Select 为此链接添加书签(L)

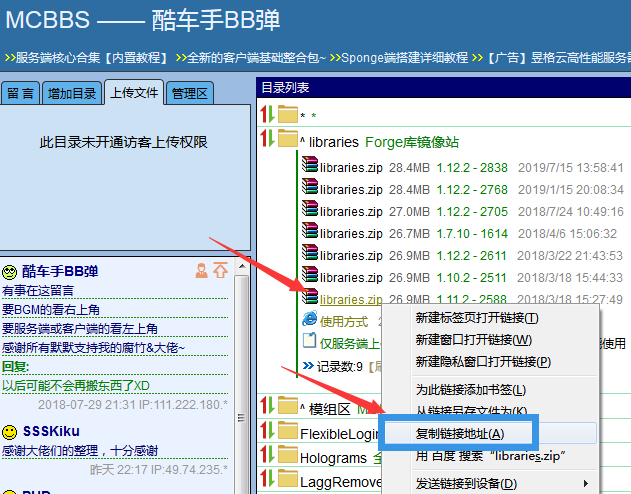click(471, 390)
